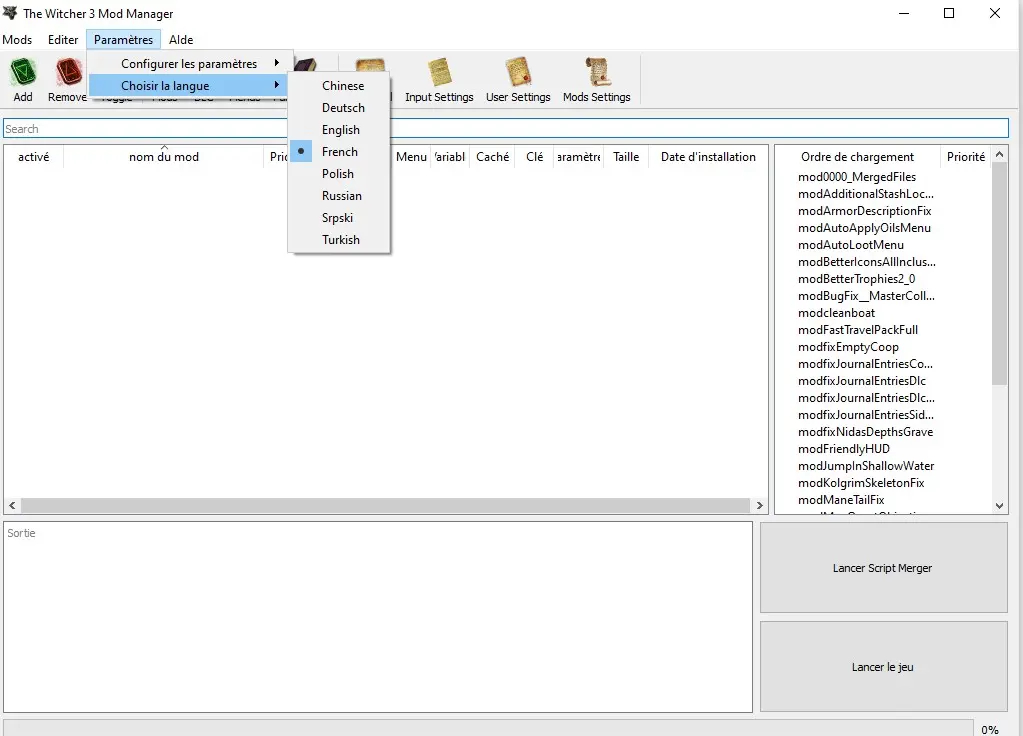1023x736 pixels.
Task: Choose Chinese from the language list
Action: [343, 85]
